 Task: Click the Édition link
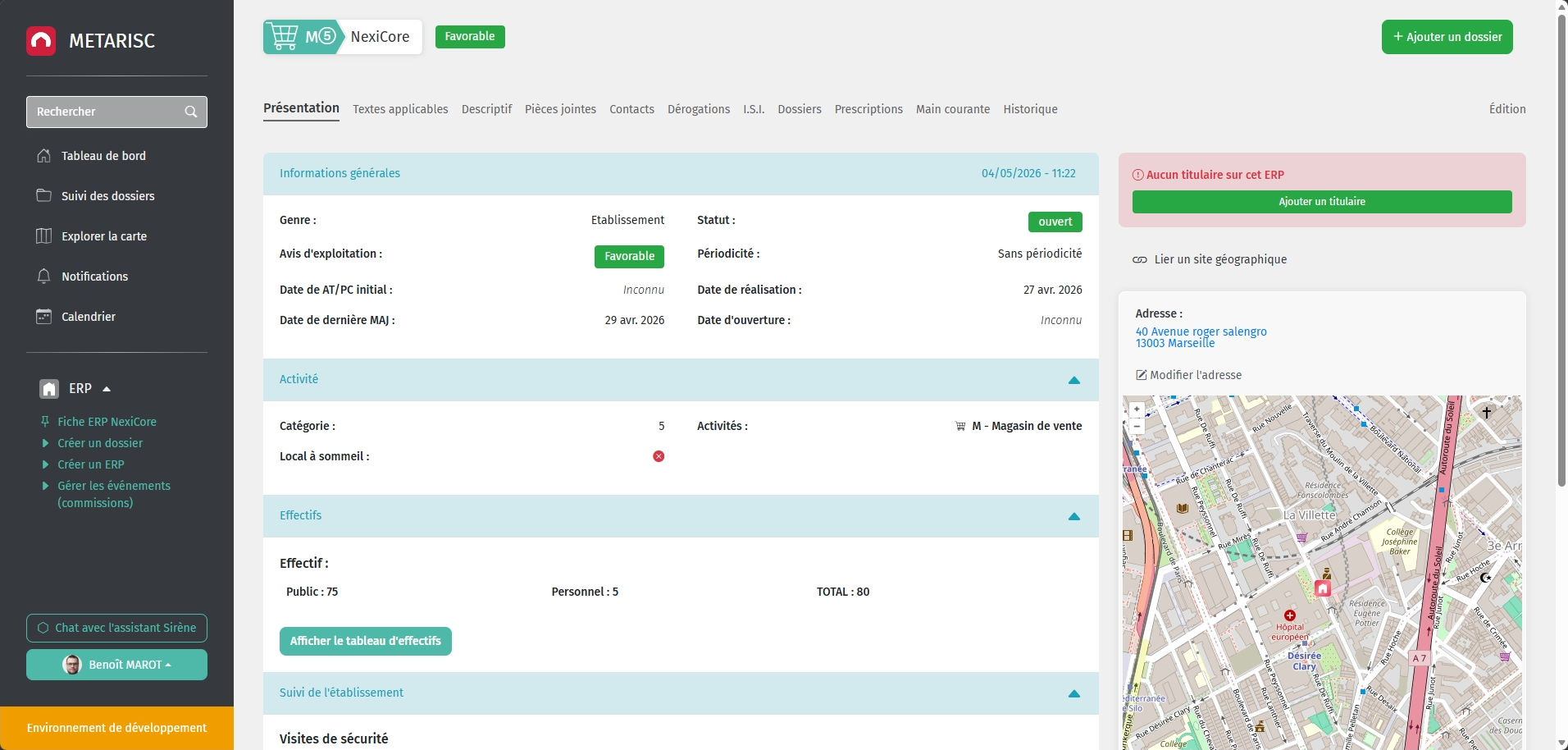1507,109
